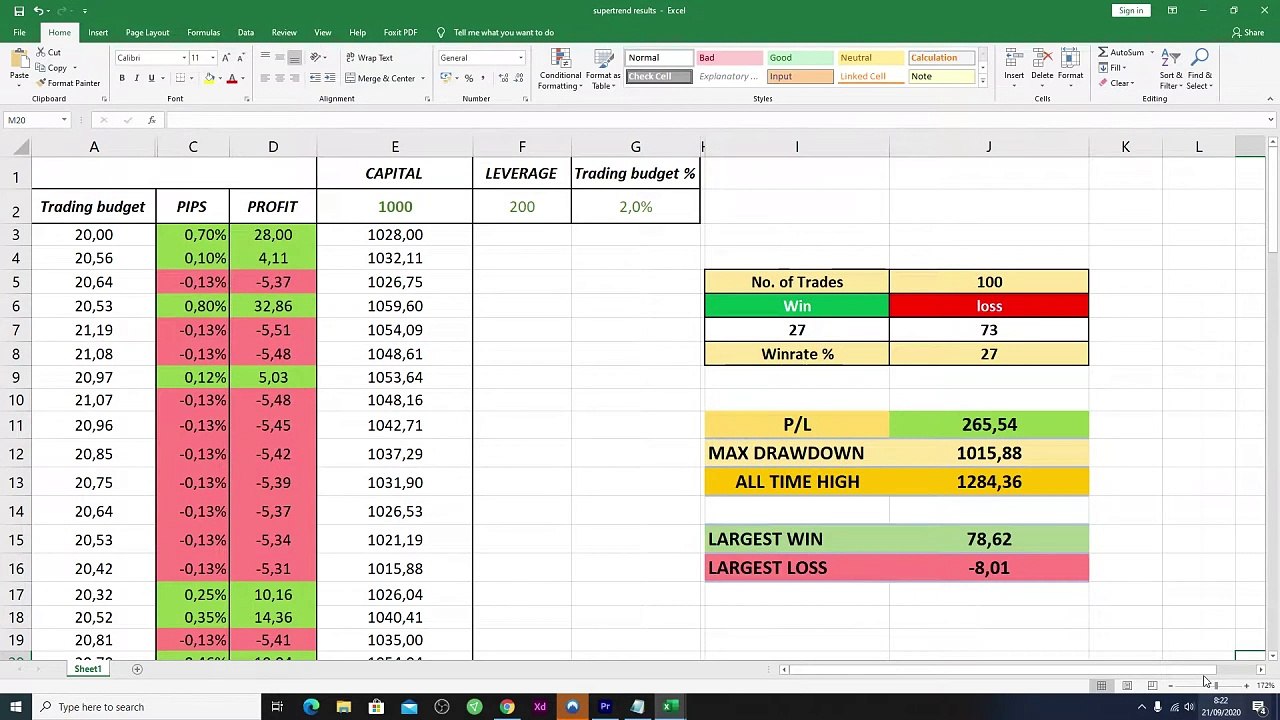Toggle Underline formatting
1280x720 pixels.
[152, 78]
